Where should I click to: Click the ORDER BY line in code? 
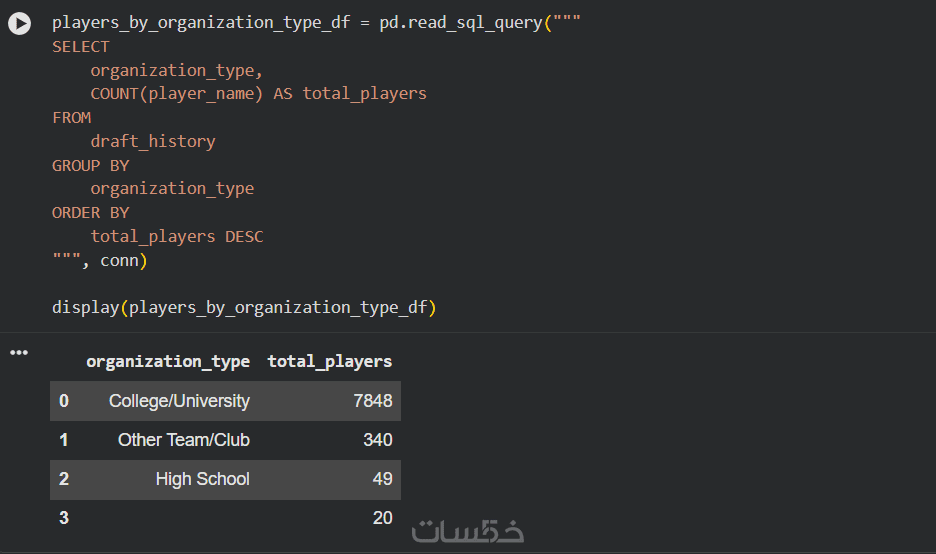pos(91,213)
